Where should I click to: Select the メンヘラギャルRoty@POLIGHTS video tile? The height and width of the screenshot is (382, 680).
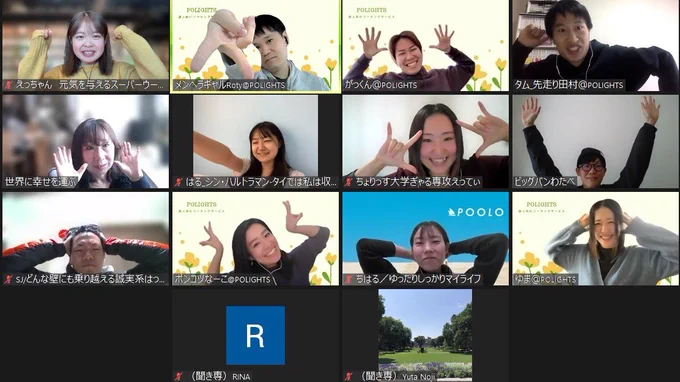click(x=255, y=46)
